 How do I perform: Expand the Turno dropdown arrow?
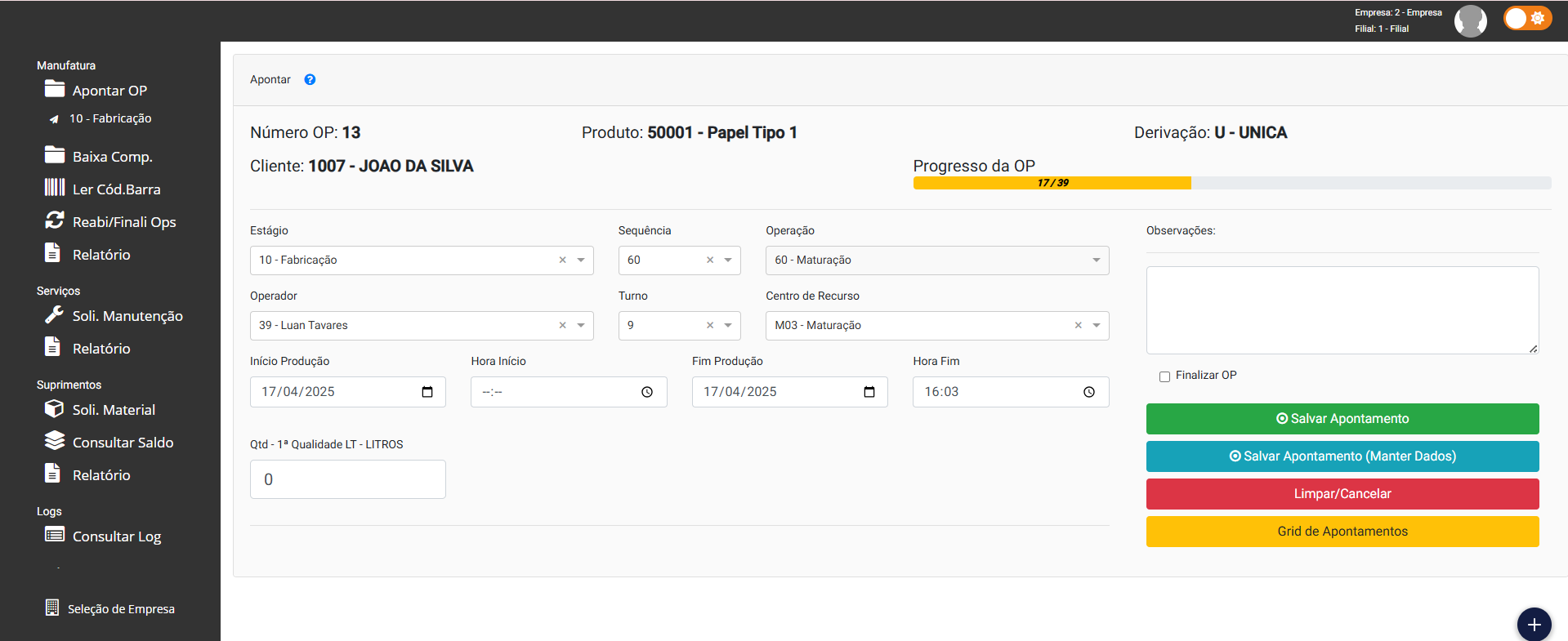pyautogui.click(x=728, y=325)
